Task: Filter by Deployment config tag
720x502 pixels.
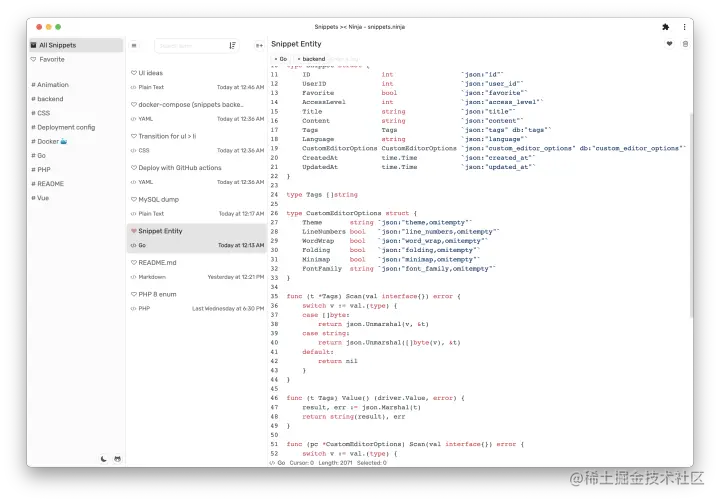Action: tap(63, 127)
